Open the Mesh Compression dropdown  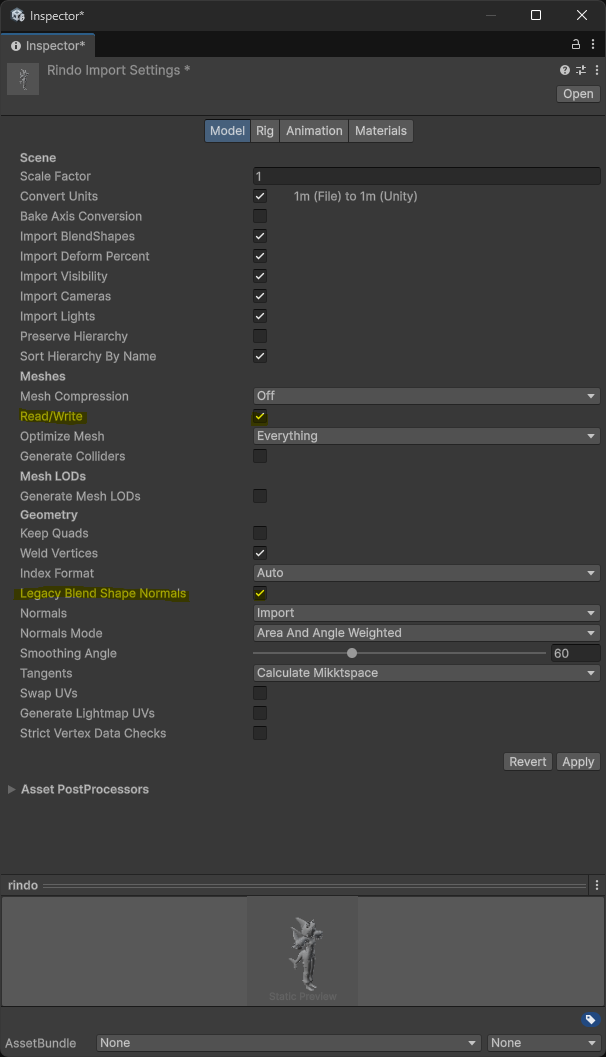[x=427, y=396]
